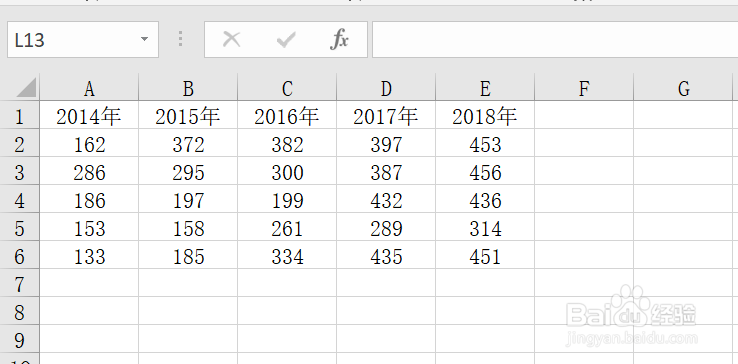Click cell with value 158

(188, 227)
